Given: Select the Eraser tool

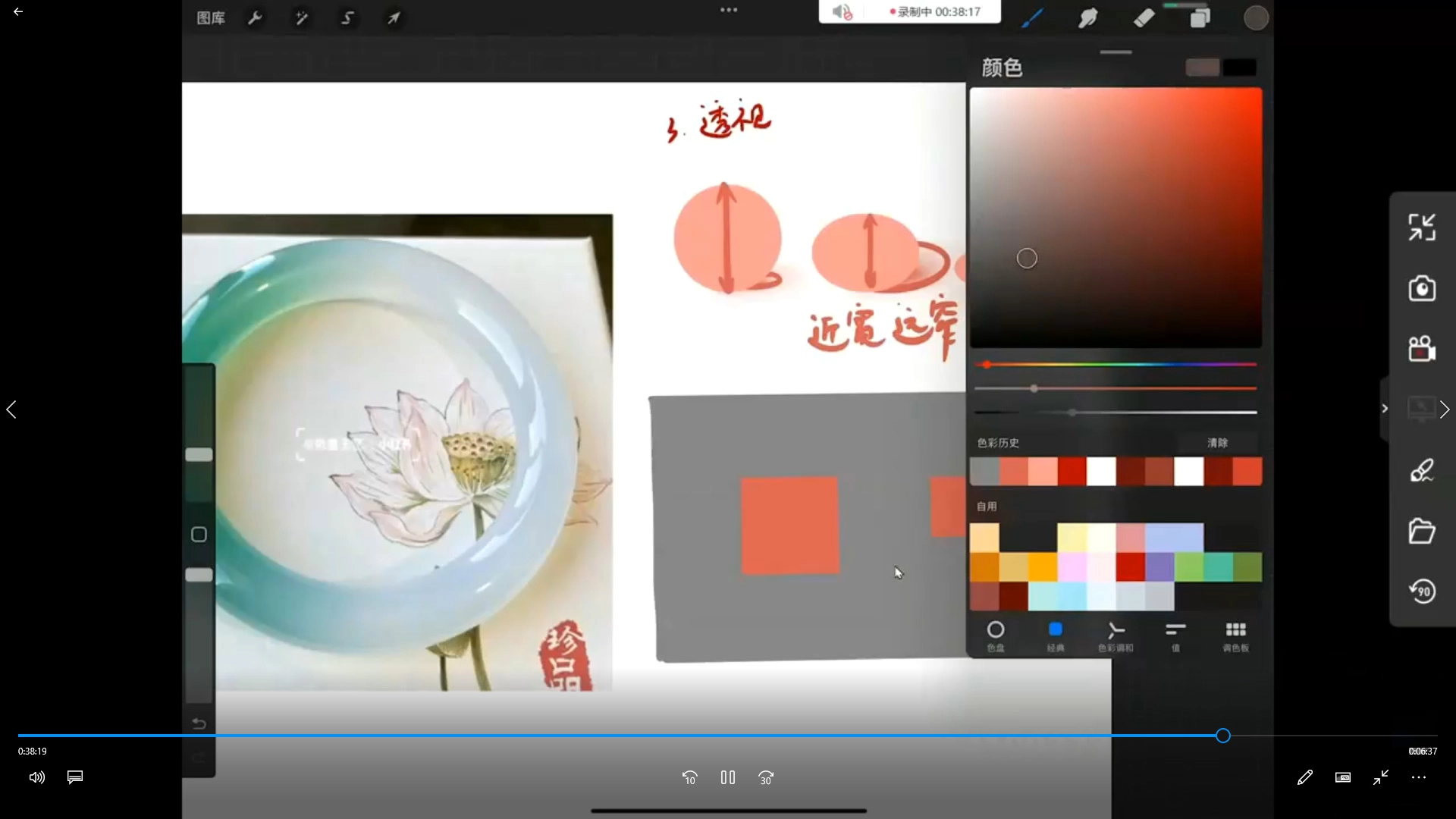Looking at the screenshot, I should [1144, 17].
